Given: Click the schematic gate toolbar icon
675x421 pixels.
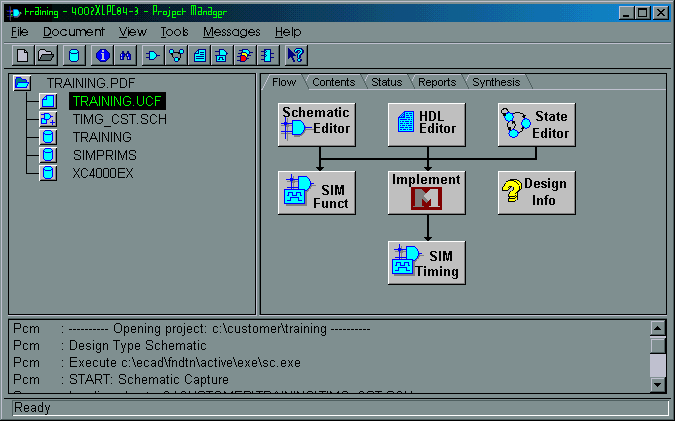Looking at the screenshot, I should click(x=153, y=55).
